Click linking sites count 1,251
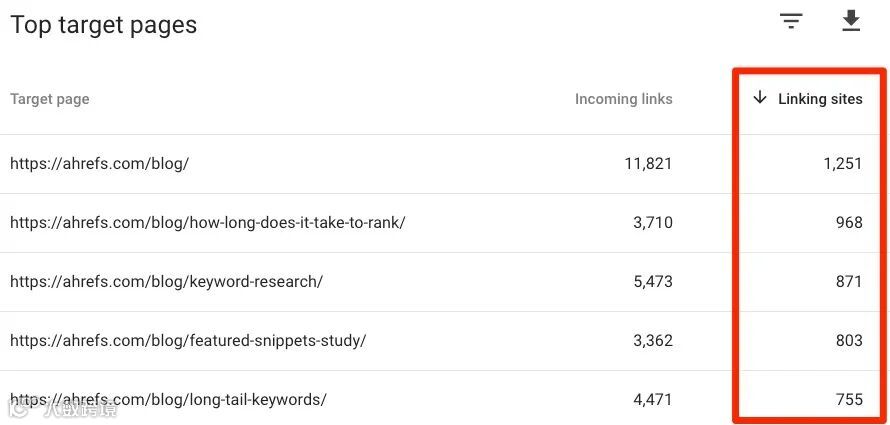890x425 pixels. tap(843, 163)
